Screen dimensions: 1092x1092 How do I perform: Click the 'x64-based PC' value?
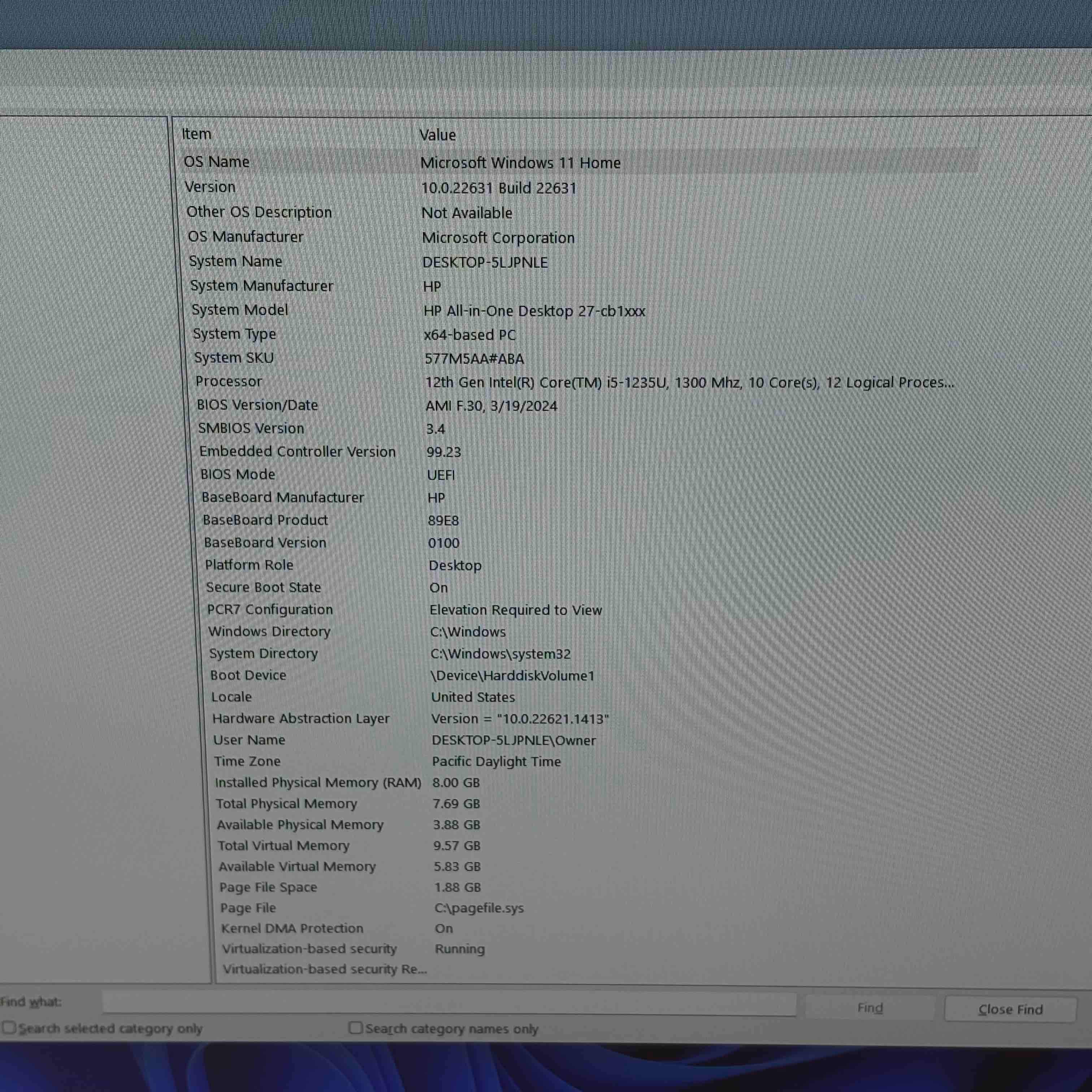click(x=470, y=335)
